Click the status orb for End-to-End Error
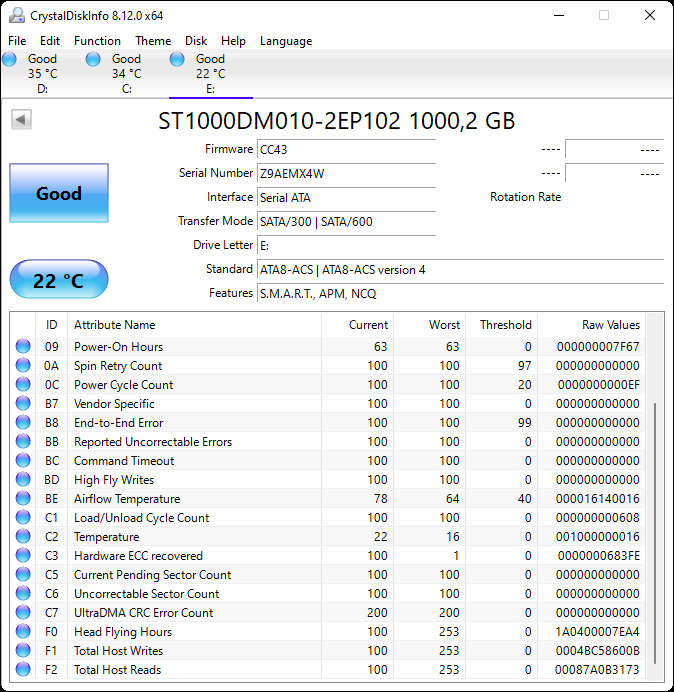 click(x=23, y=422)
